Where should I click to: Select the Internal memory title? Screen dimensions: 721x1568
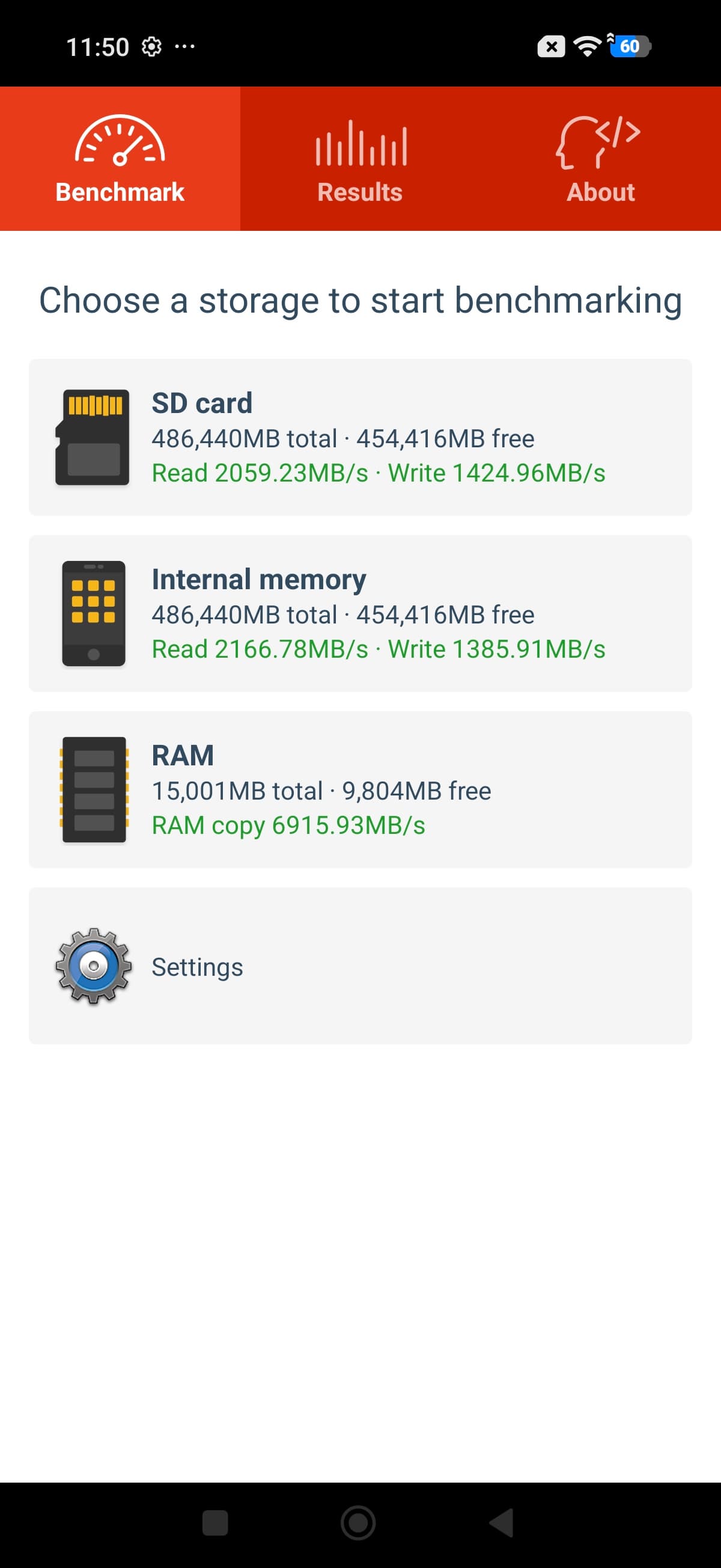(258, 579)
